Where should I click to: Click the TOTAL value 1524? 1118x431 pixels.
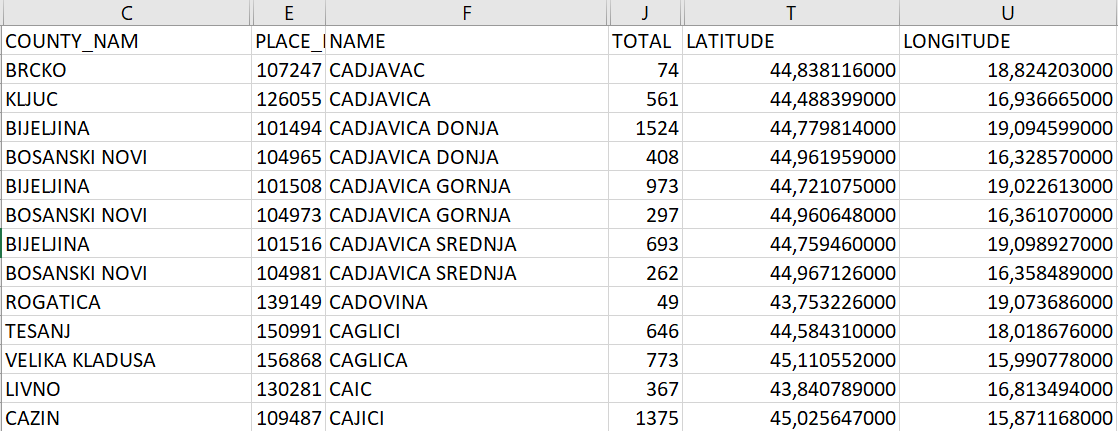coord(645,128)
